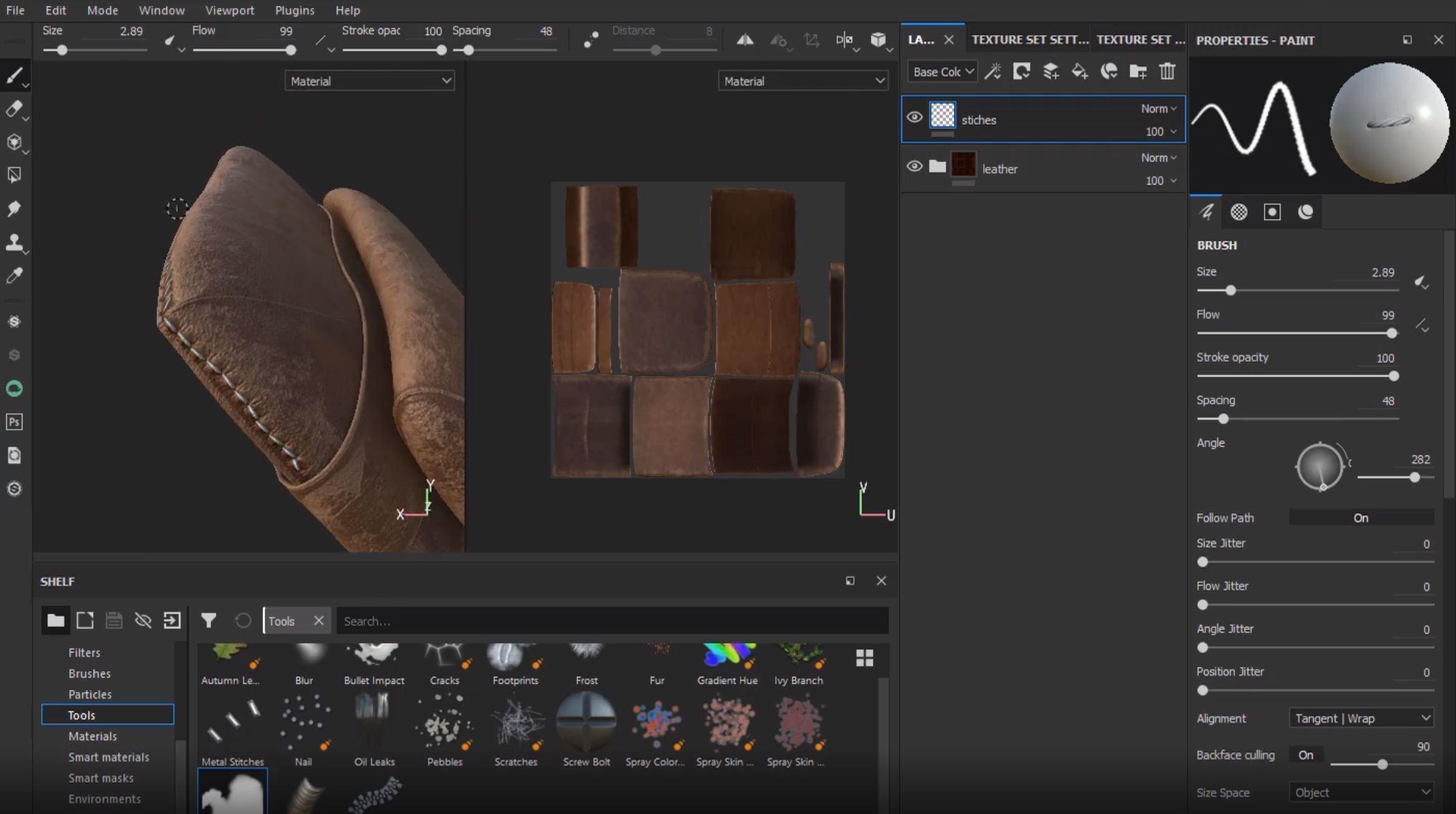This screenshot has height=814, width=1456.
Task: Add a new folder in layer stack
Action: 1138,71
